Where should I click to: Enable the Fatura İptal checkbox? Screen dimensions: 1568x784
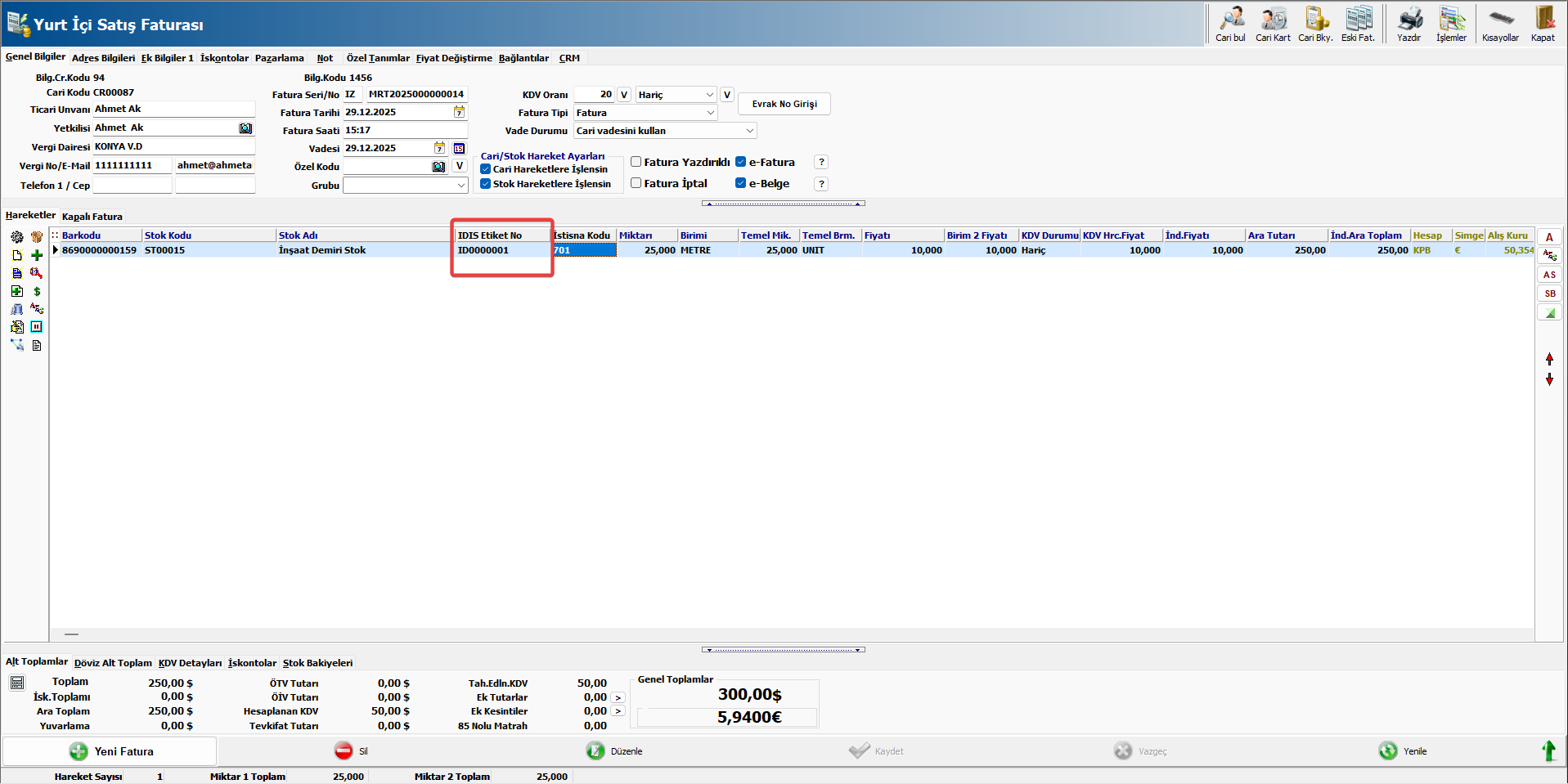point(636,183)
